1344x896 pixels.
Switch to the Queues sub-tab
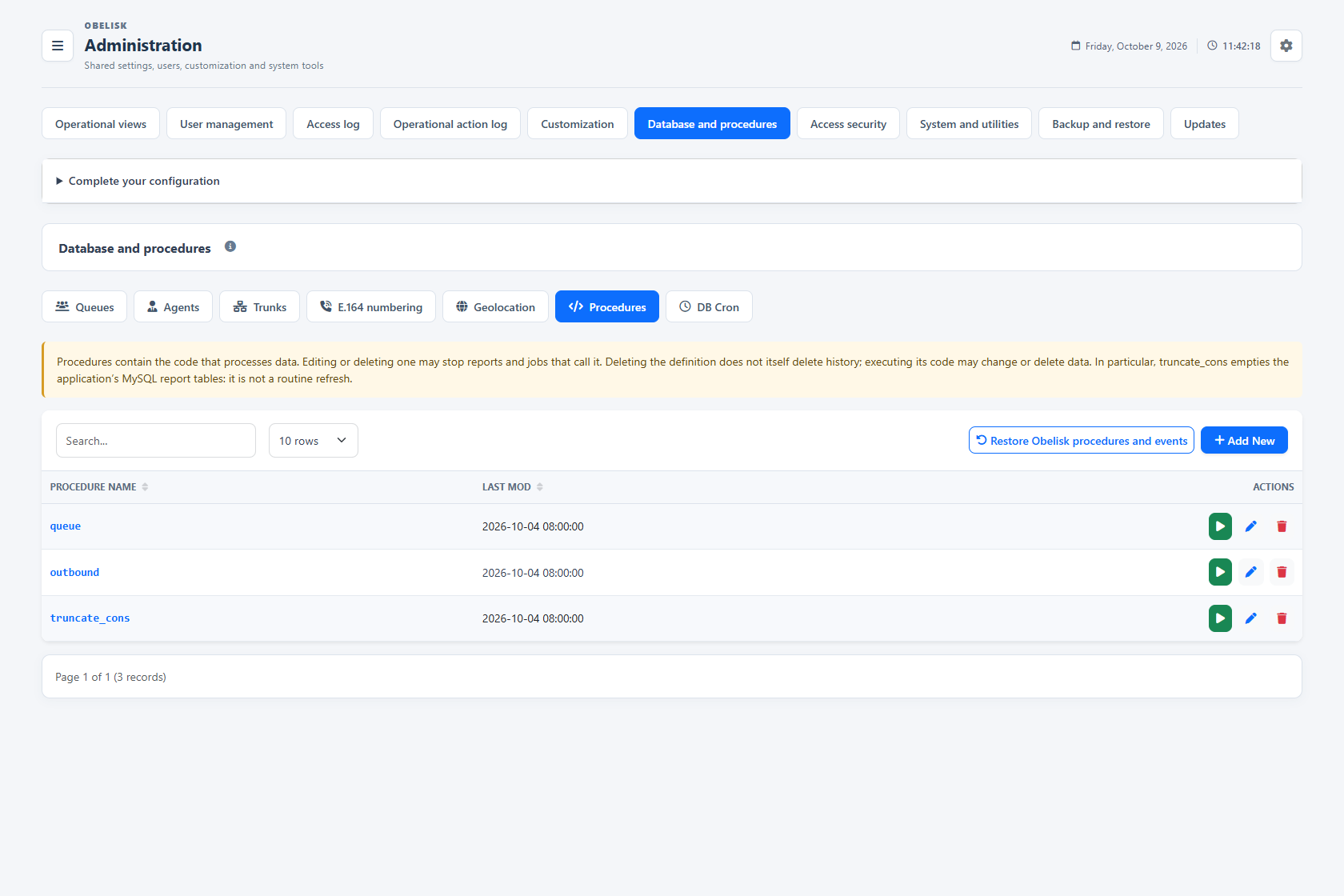(x=84, y=306)
